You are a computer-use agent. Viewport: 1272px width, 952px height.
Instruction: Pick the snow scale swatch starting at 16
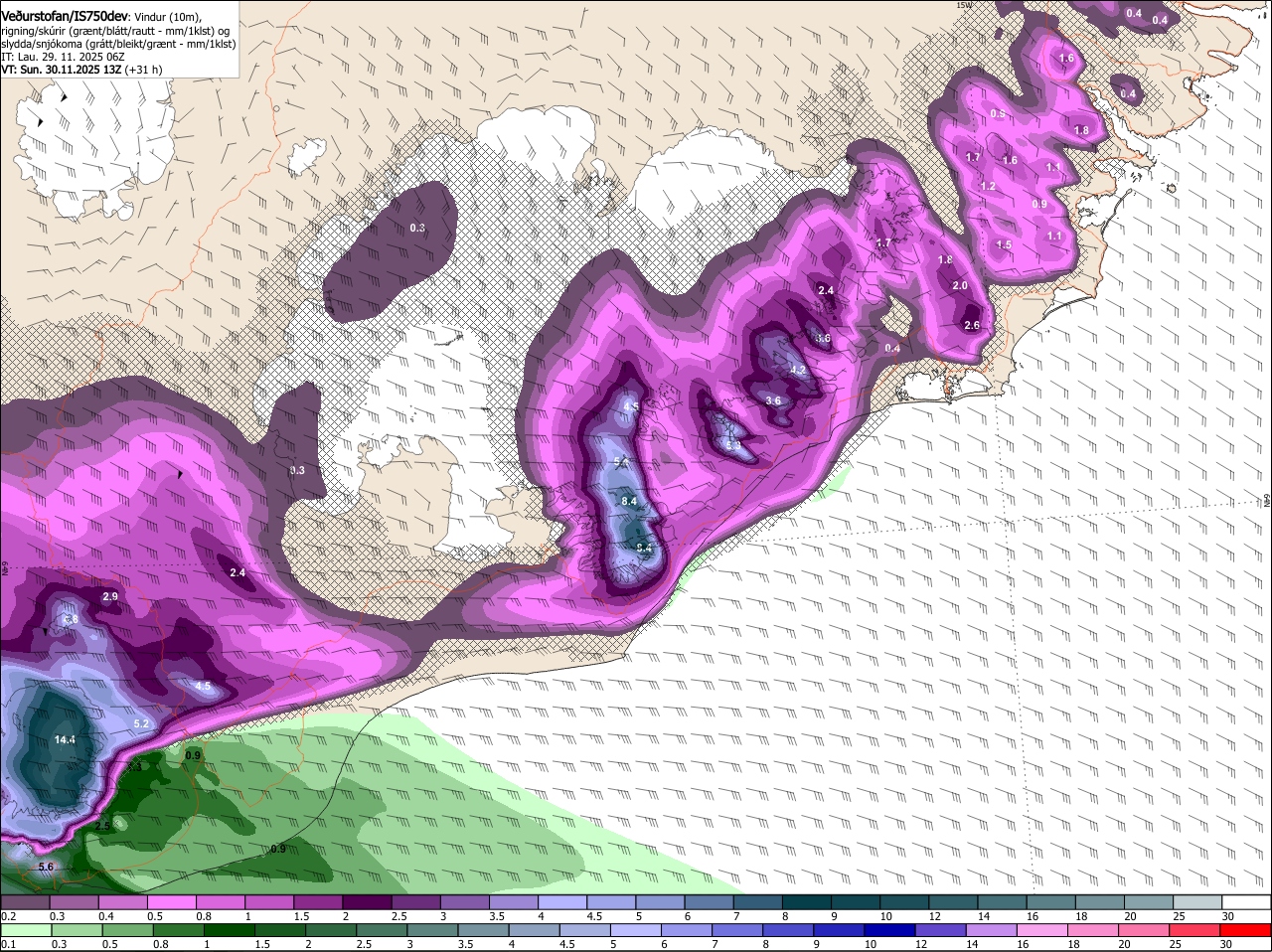point(1051,901)
